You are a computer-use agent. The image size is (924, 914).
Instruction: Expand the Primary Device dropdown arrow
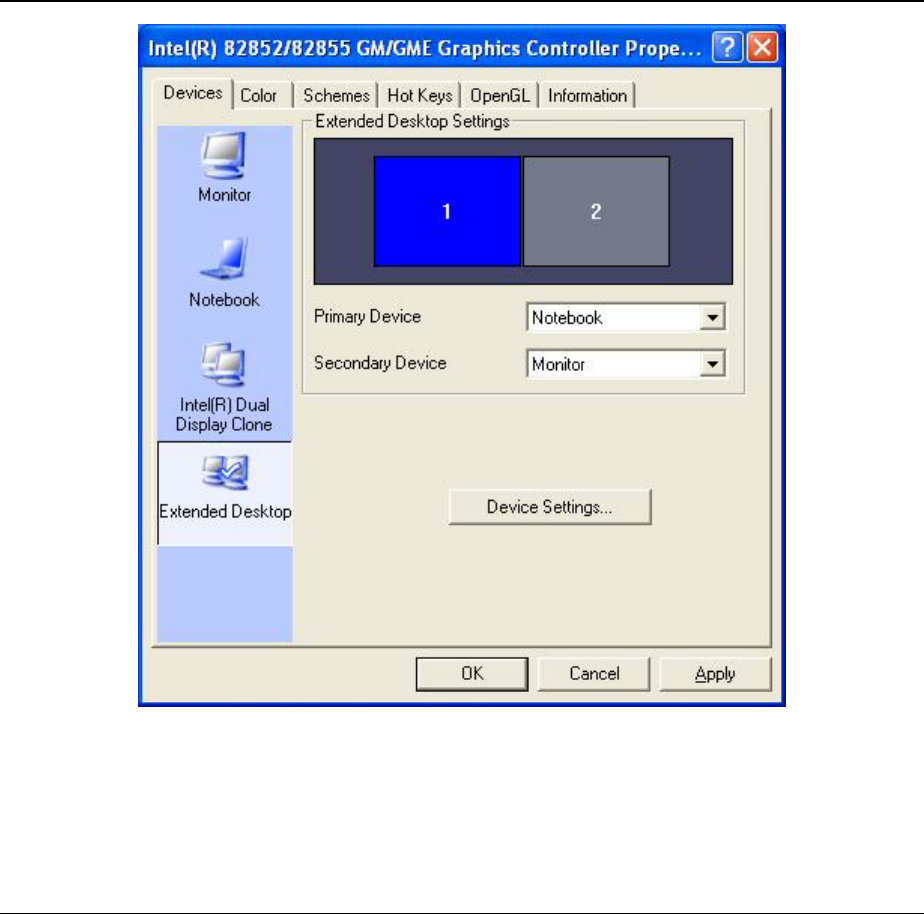[712, 318]
